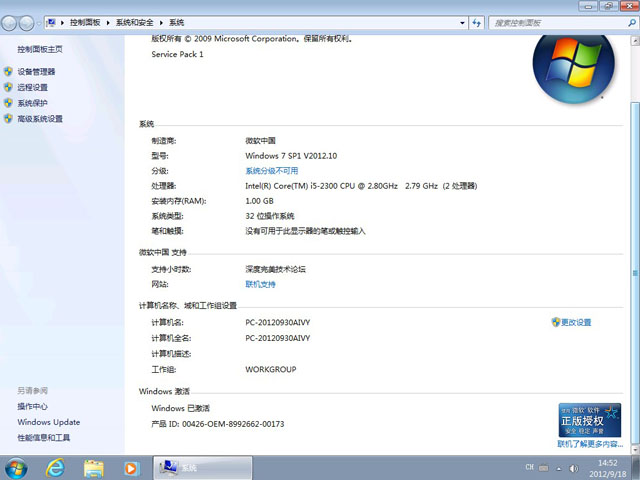Open the Windows Start orb
Viewport: 640px width, 480px height.
[16, 468]
